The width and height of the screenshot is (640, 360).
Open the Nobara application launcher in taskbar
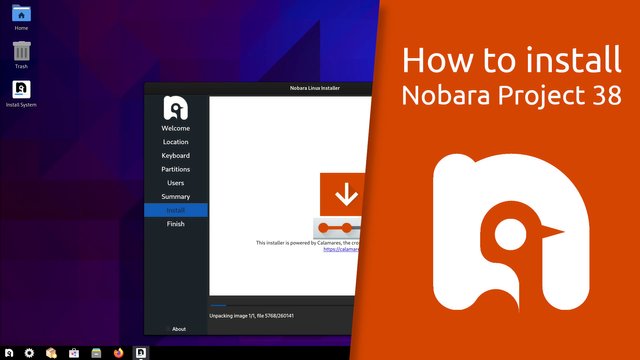tap(9, 353)
